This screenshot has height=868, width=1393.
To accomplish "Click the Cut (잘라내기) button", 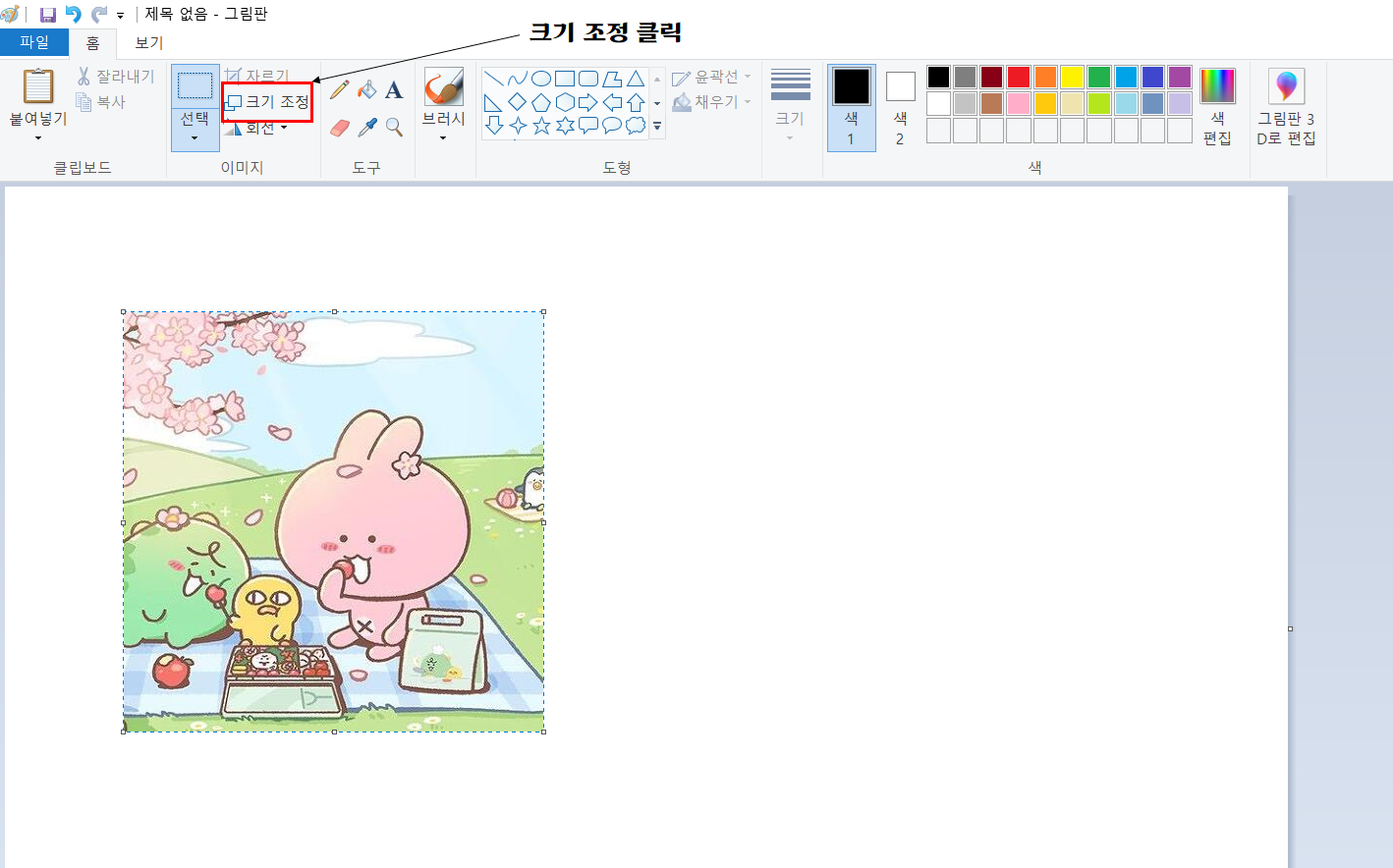I will tap(116, 77).
